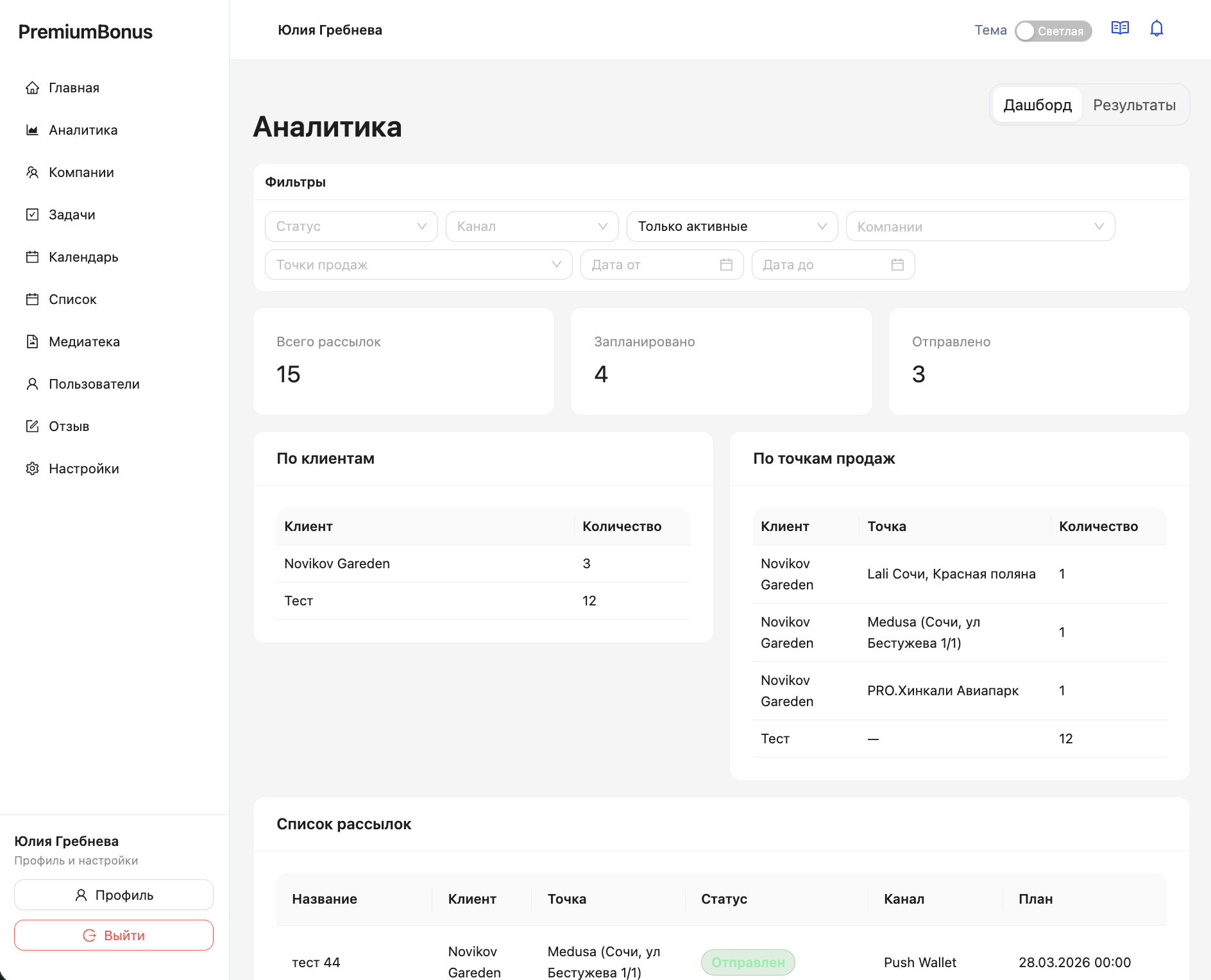Open the Компании filter dropdown

(979, 226)
